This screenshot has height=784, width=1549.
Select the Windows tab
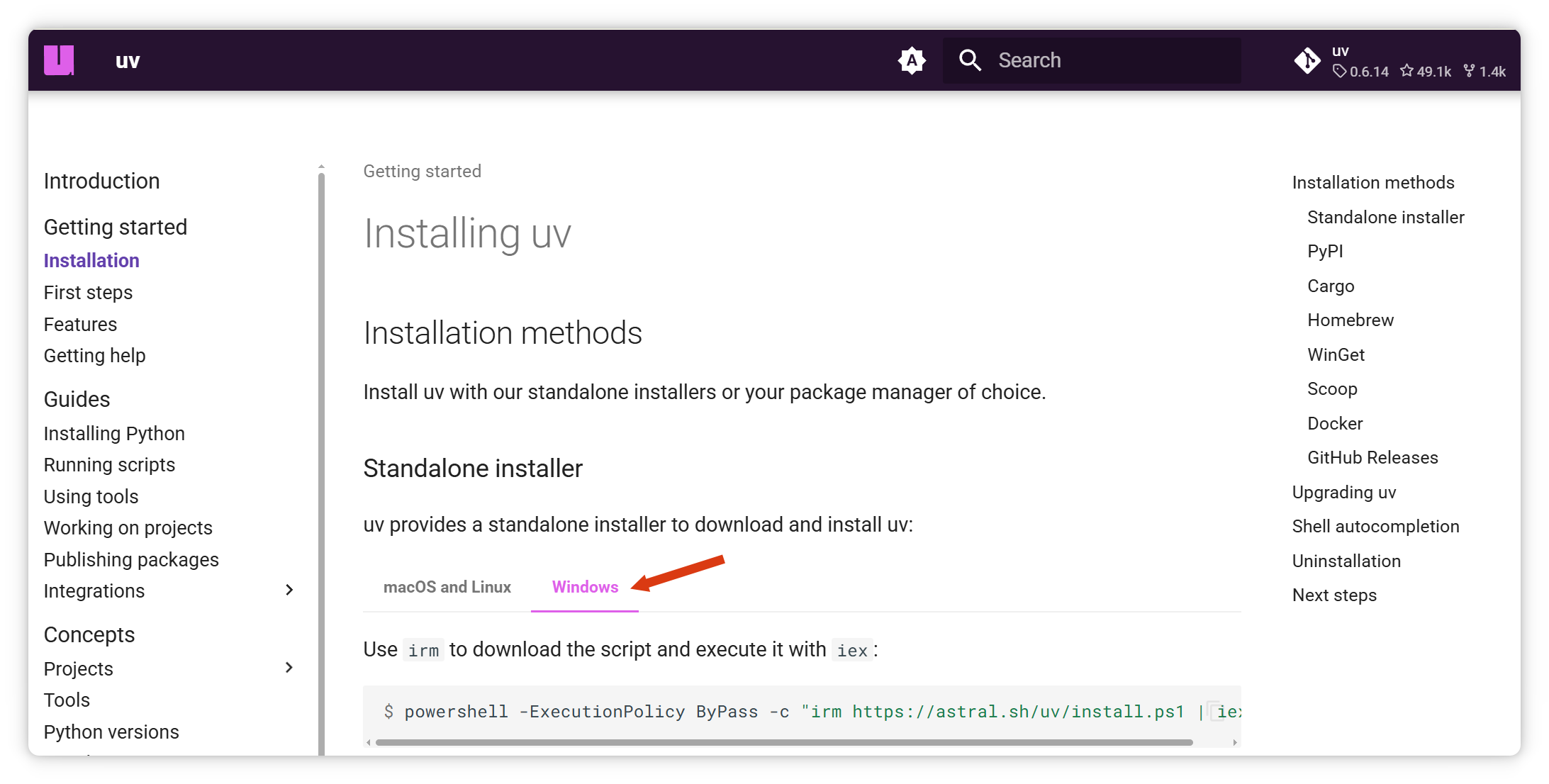585,587
